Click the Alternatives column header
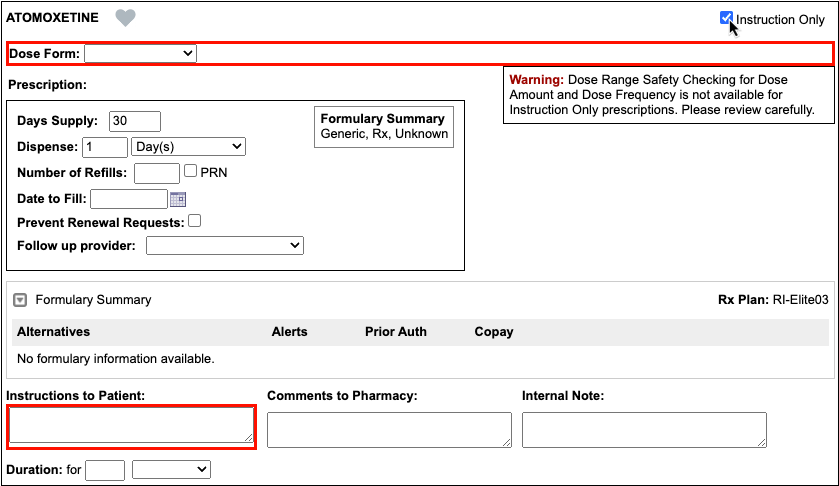839x486 pixels. coord(53,332)
